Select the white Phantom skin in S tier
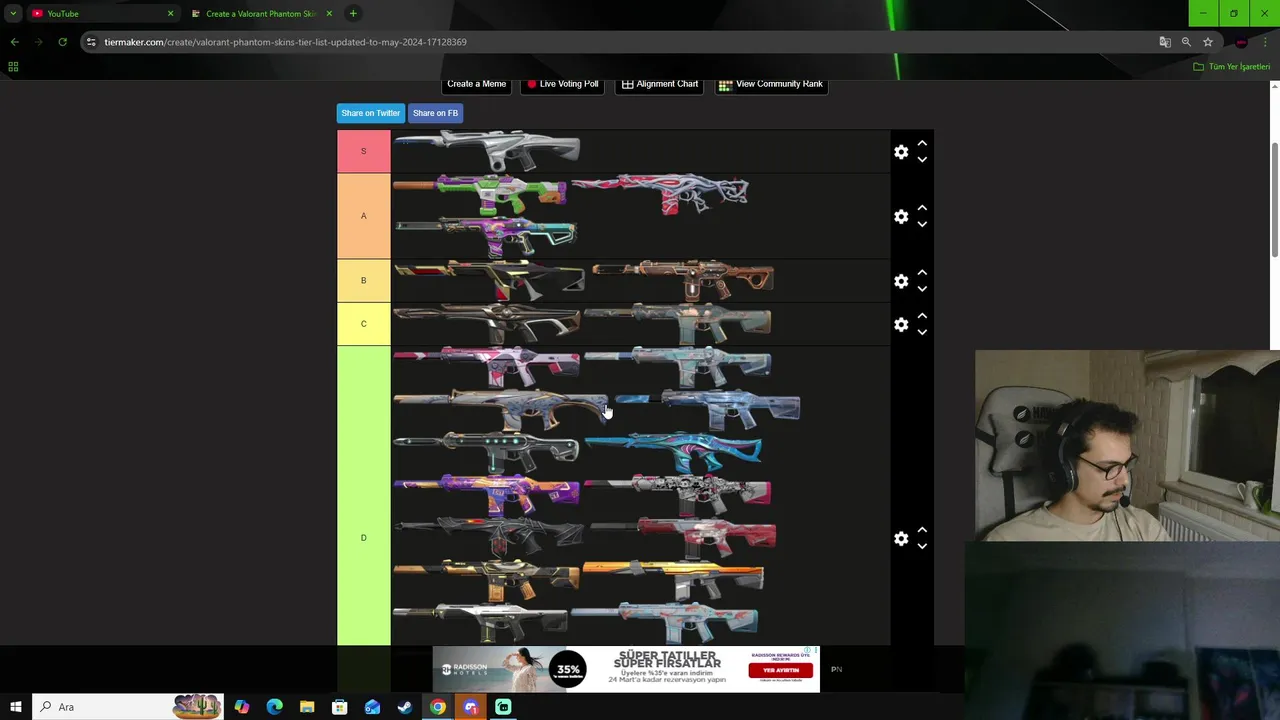This screenshot has width=1280, height=720. 487,151
